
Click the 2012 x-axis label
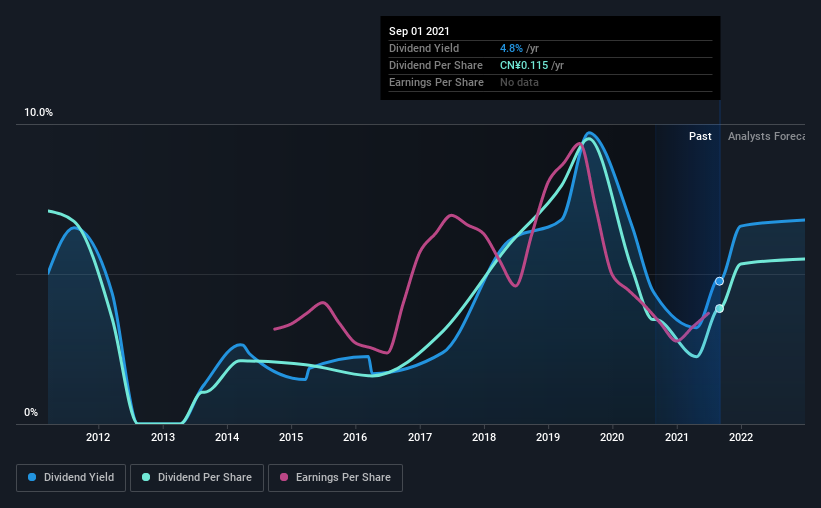point(98,437)
